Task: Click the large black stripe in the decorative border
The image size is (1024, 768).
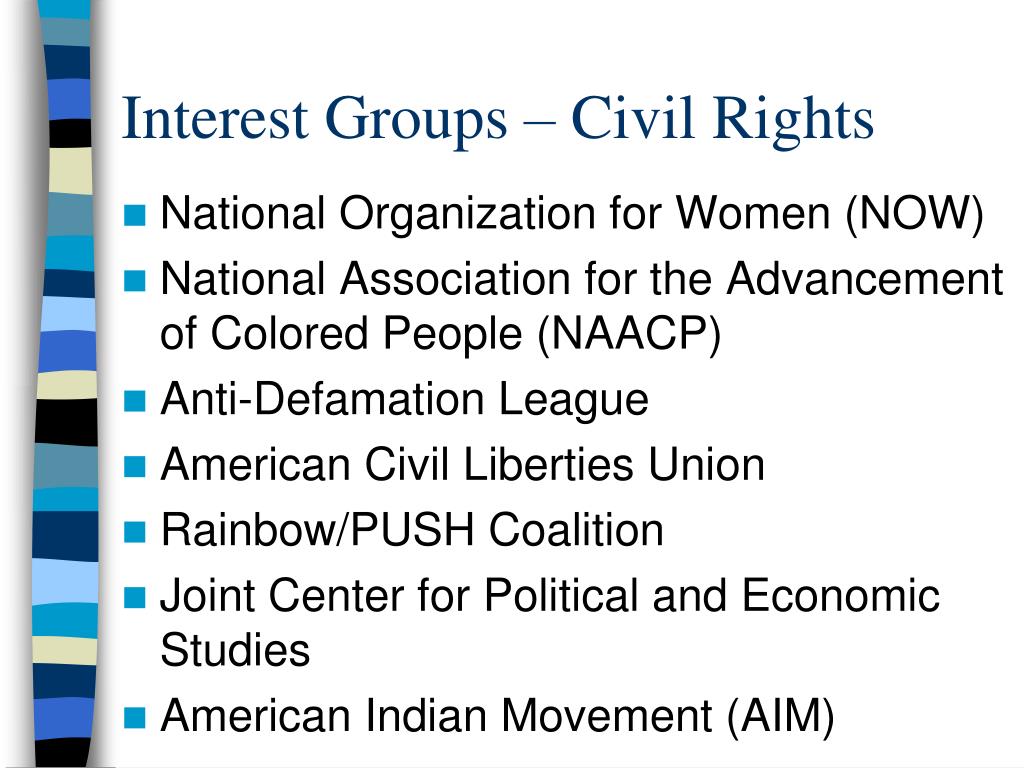Action: pyautogui.click(x=66, y=423)
